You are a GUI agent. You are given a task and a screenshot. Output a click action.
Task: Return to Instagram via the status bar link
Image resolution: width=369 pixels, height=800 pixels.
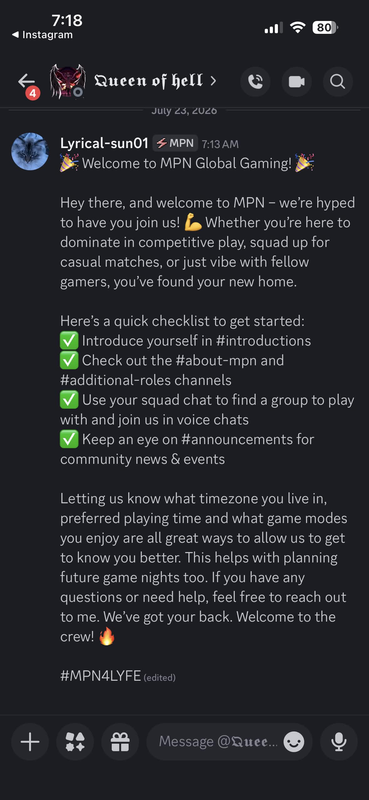tap(42, 35)
